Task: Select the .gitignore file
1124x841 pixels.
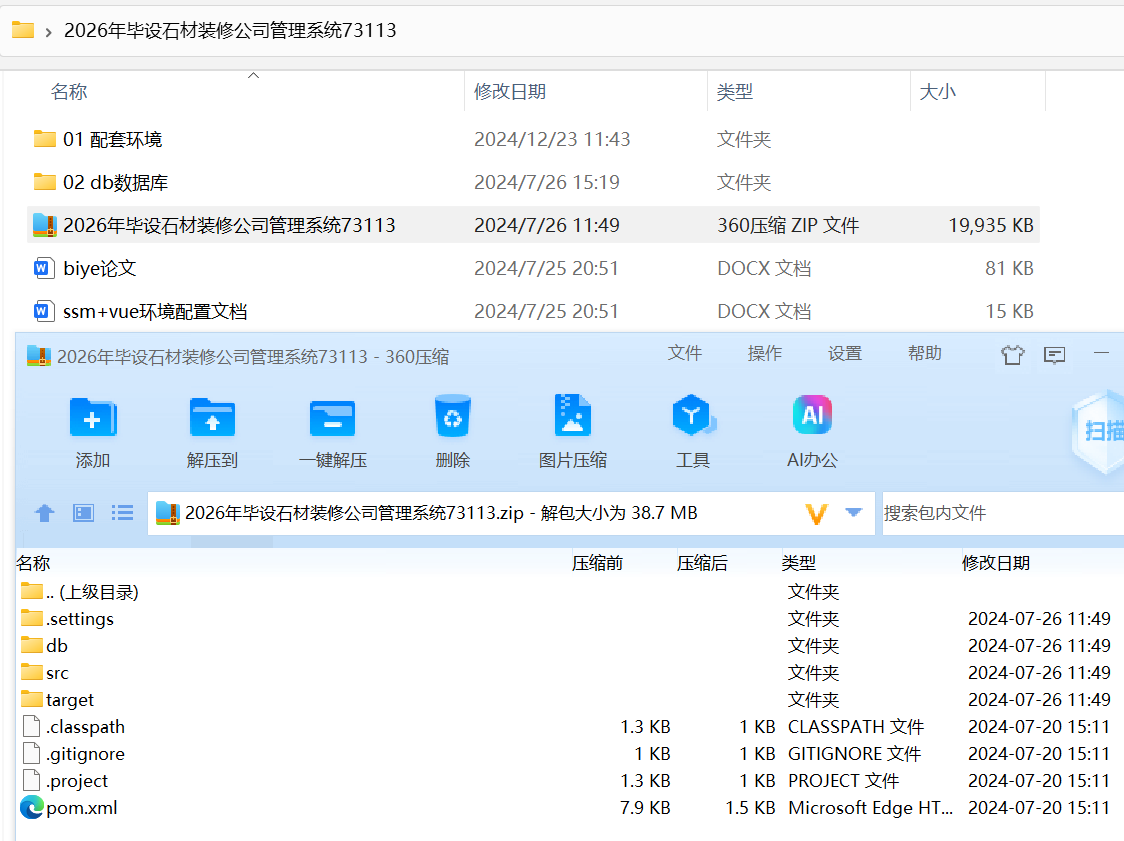Action: tap(73, 754)
